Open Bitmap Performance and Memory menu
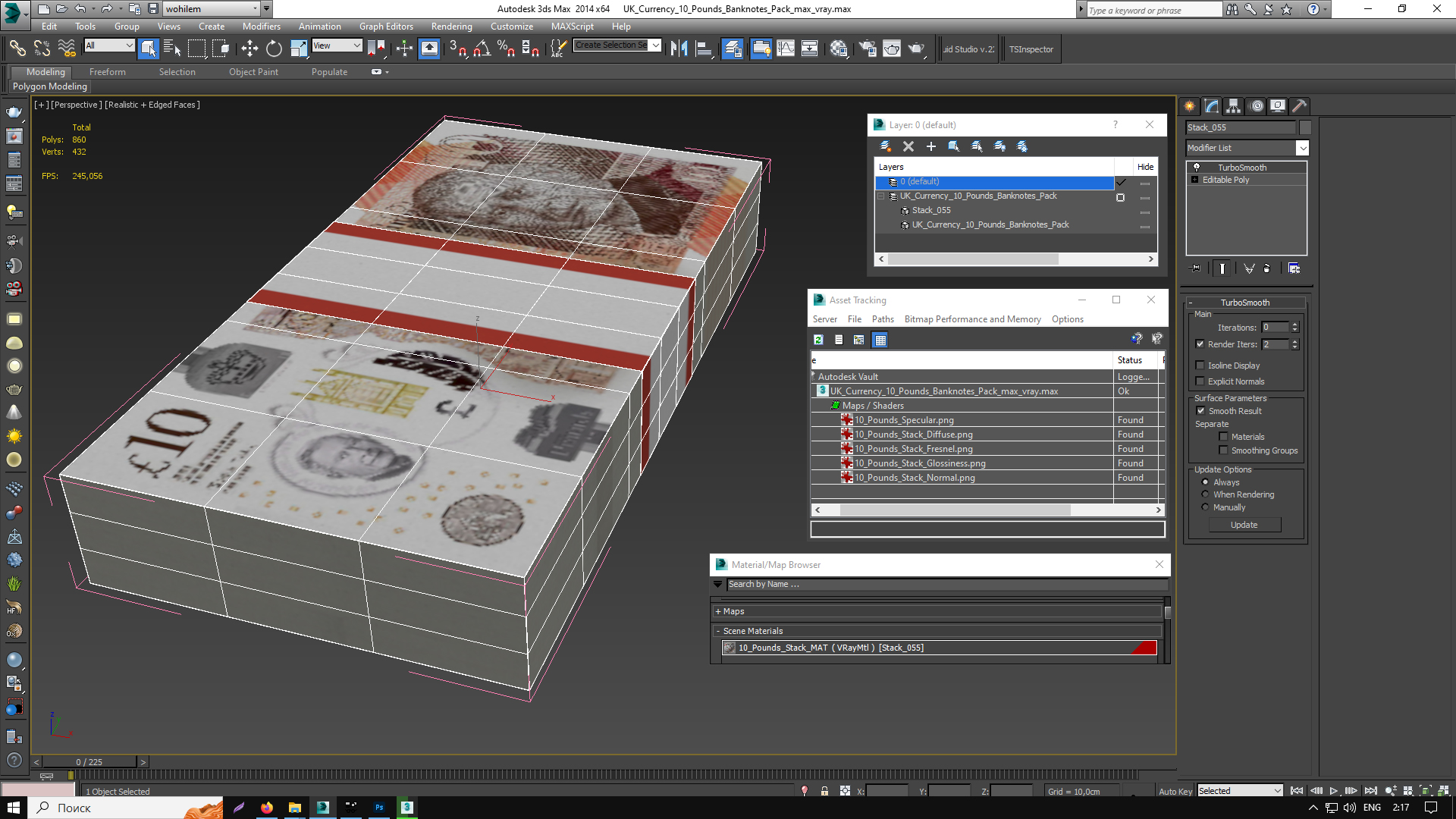Viewport: 1456px width, 819px height. 972,319
